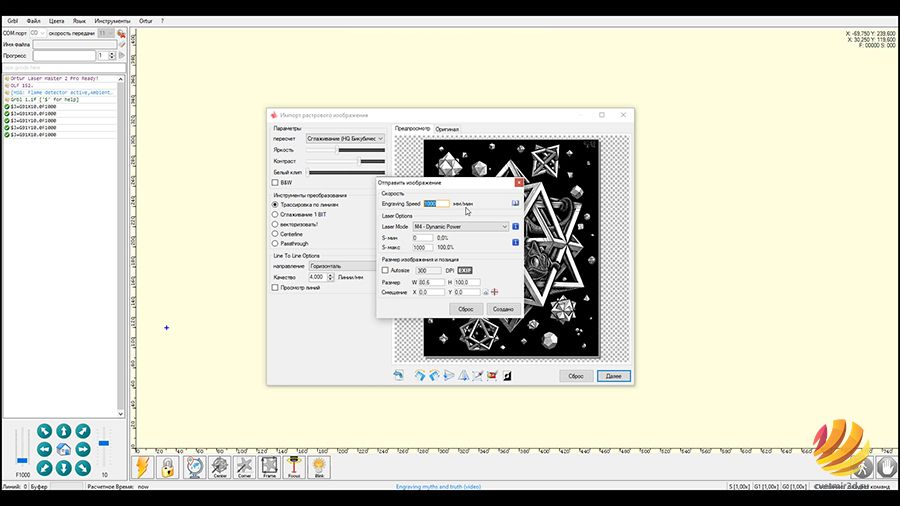Select Passthrough radio option

point(275,243)
